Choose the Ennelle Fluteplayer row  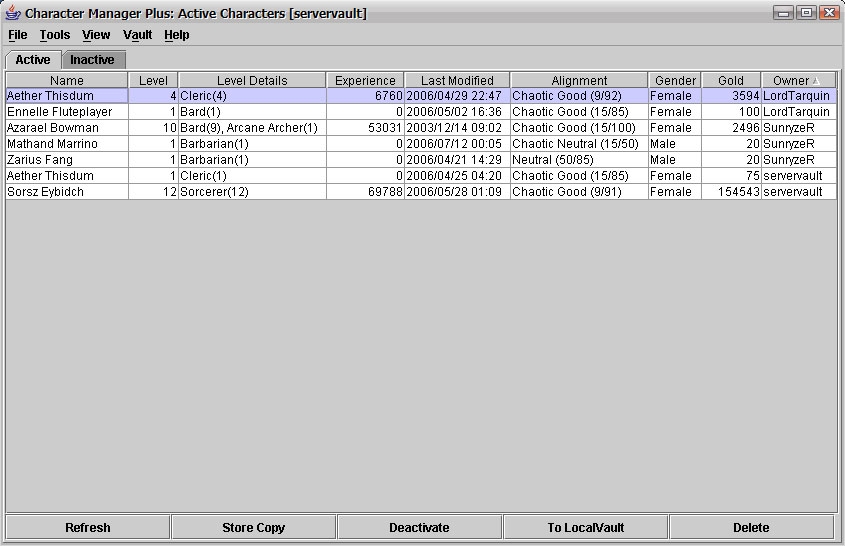tap(66, 112)
